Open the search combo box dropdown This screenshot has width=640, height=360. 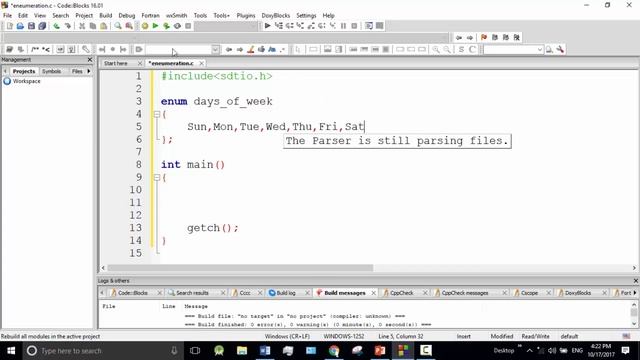pyautogui.click(x=540, y=49)
